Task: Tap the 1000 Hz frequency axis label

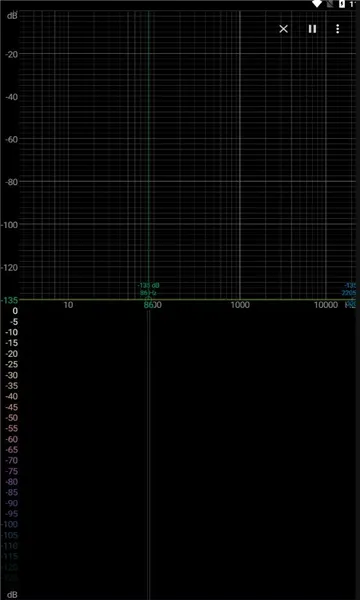Action: coord(240,305)
